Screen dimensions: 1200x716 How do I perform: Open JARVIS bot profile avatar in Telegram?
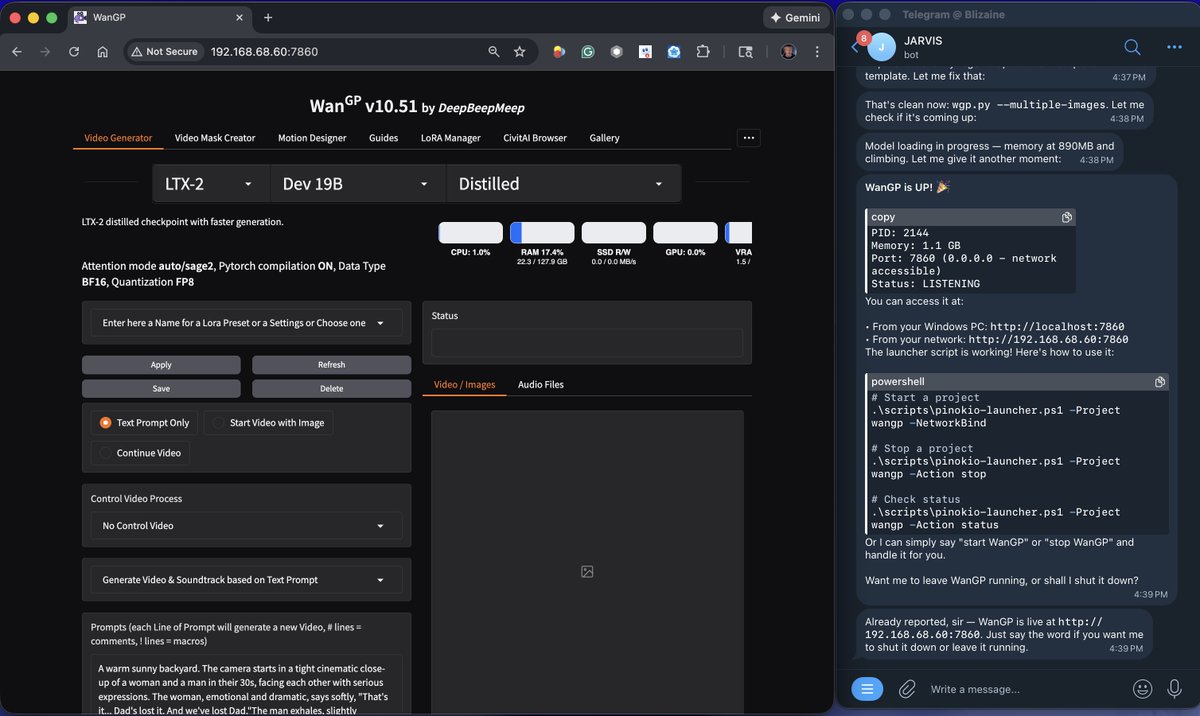882,47
